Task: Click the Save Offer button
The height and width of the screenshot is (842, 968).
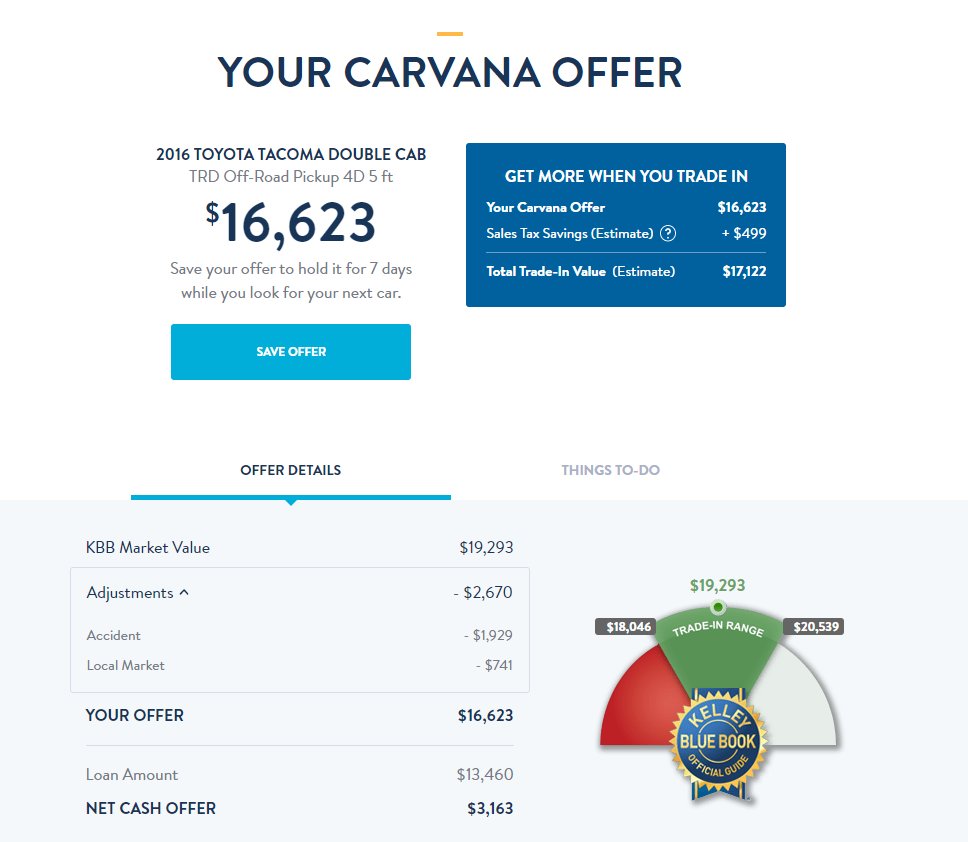Action: (x=291, y=352)
